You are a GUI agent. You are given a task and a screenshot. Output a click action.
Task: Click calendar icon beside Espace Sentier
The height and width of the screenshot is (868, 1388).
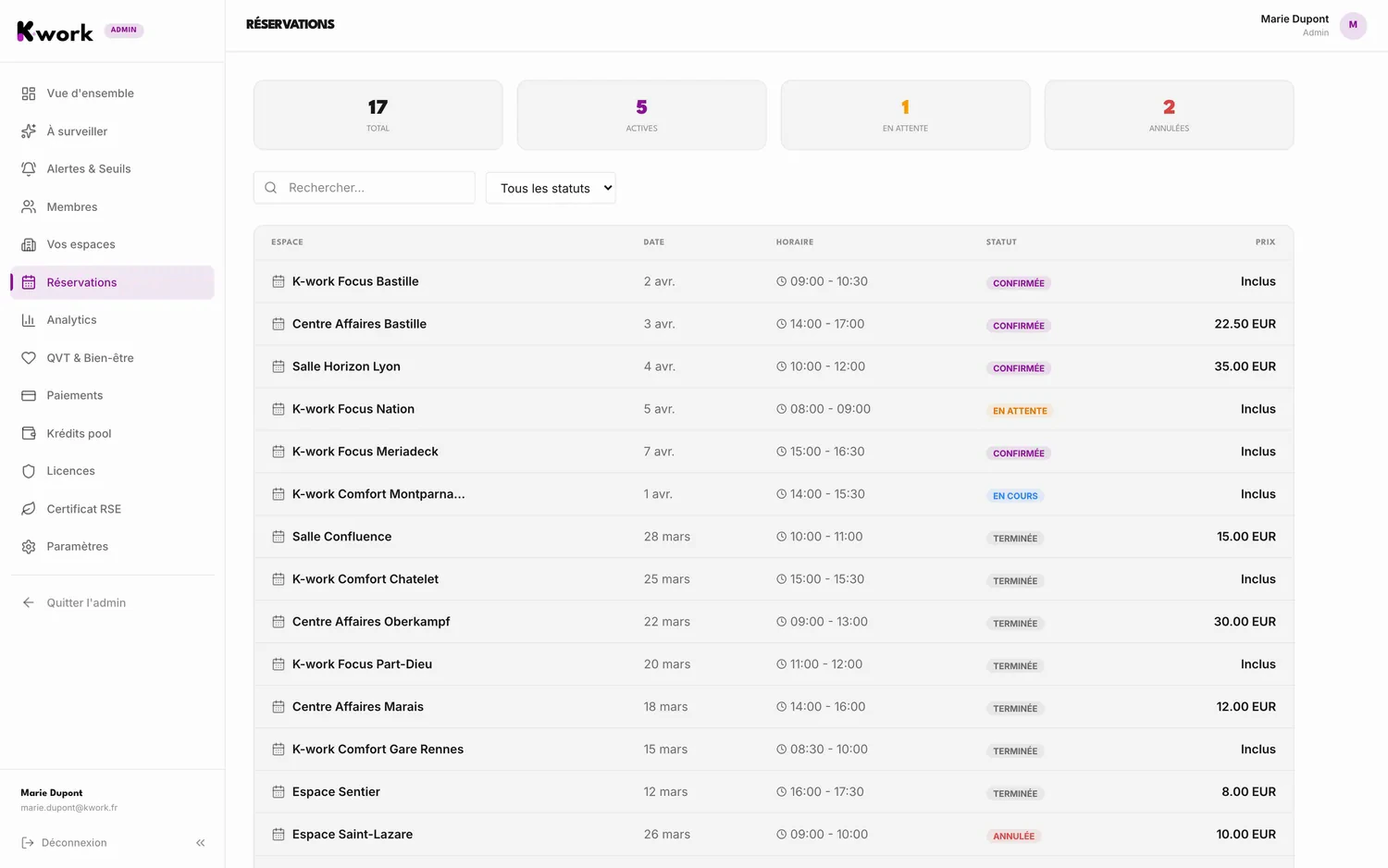[x=279, y=792]
